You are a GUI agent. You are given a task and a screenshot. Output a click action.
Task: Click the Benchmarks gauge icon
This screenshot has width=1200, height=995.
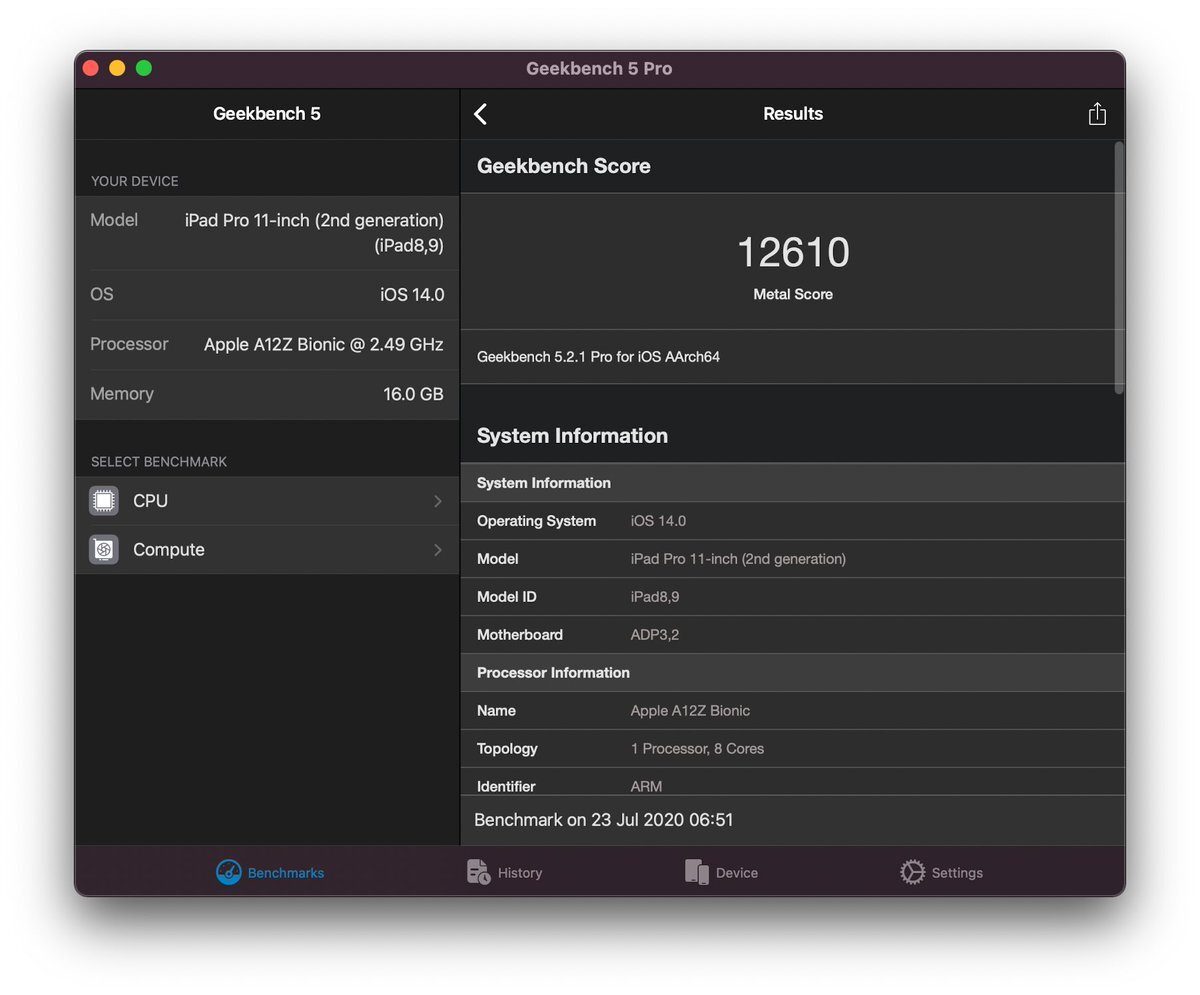(229, 872)
